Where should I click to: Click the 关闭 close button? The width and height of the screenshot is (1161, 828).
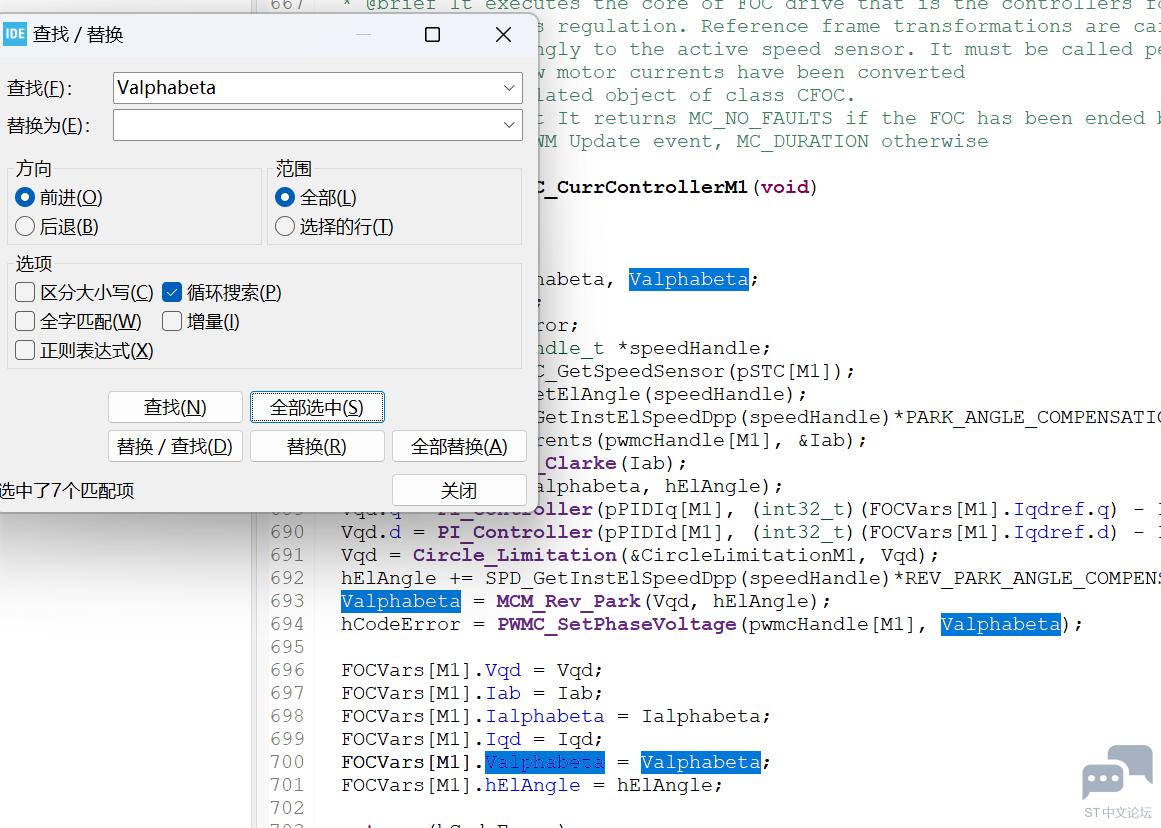pyautogui.click(x=459, y=490)
